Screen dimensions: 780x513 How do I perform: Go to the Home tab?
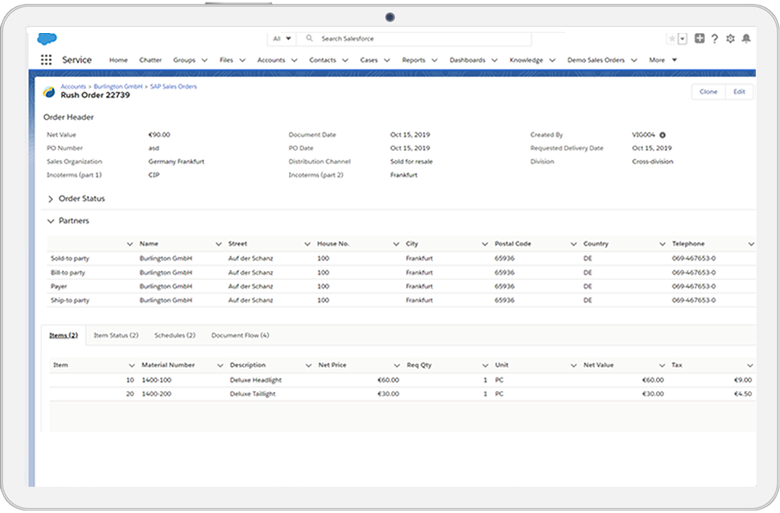[x=118, y=60]
